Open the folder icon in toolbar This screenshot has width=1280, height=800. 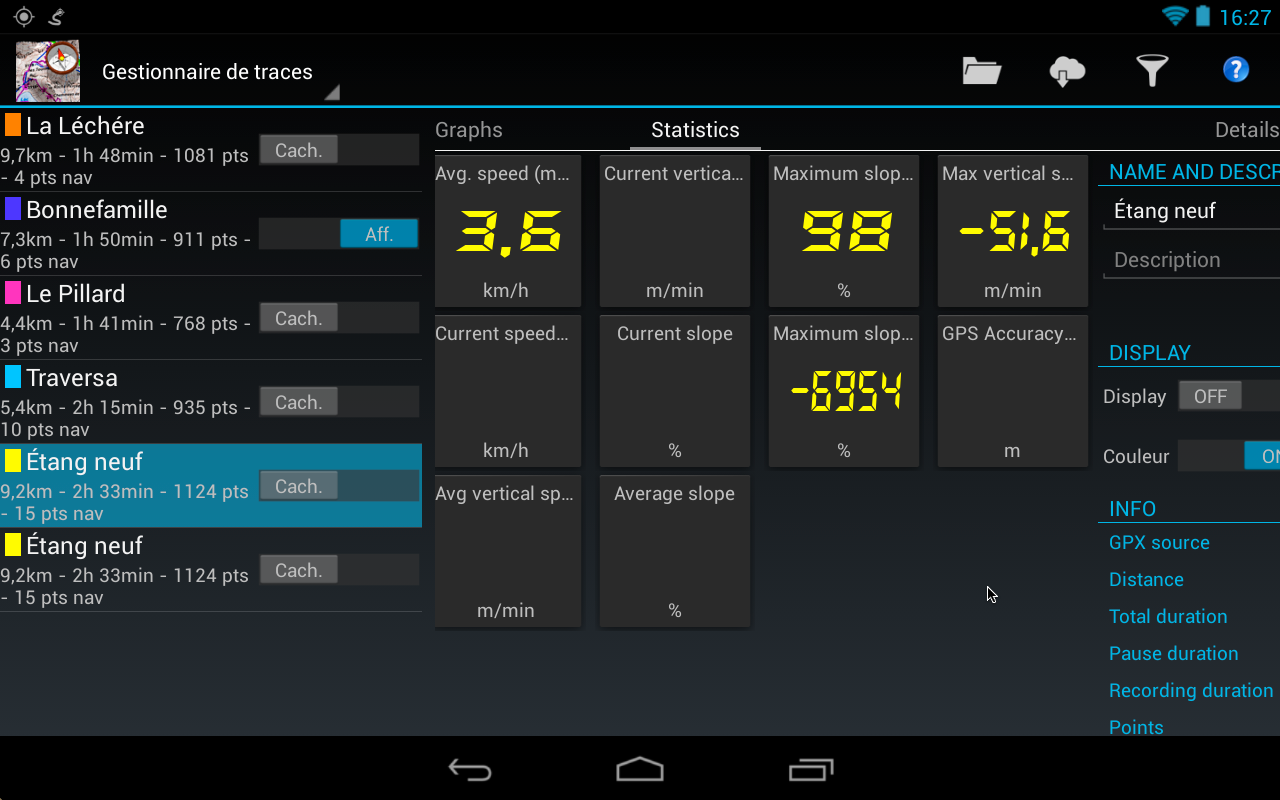[x=981, y=71]
